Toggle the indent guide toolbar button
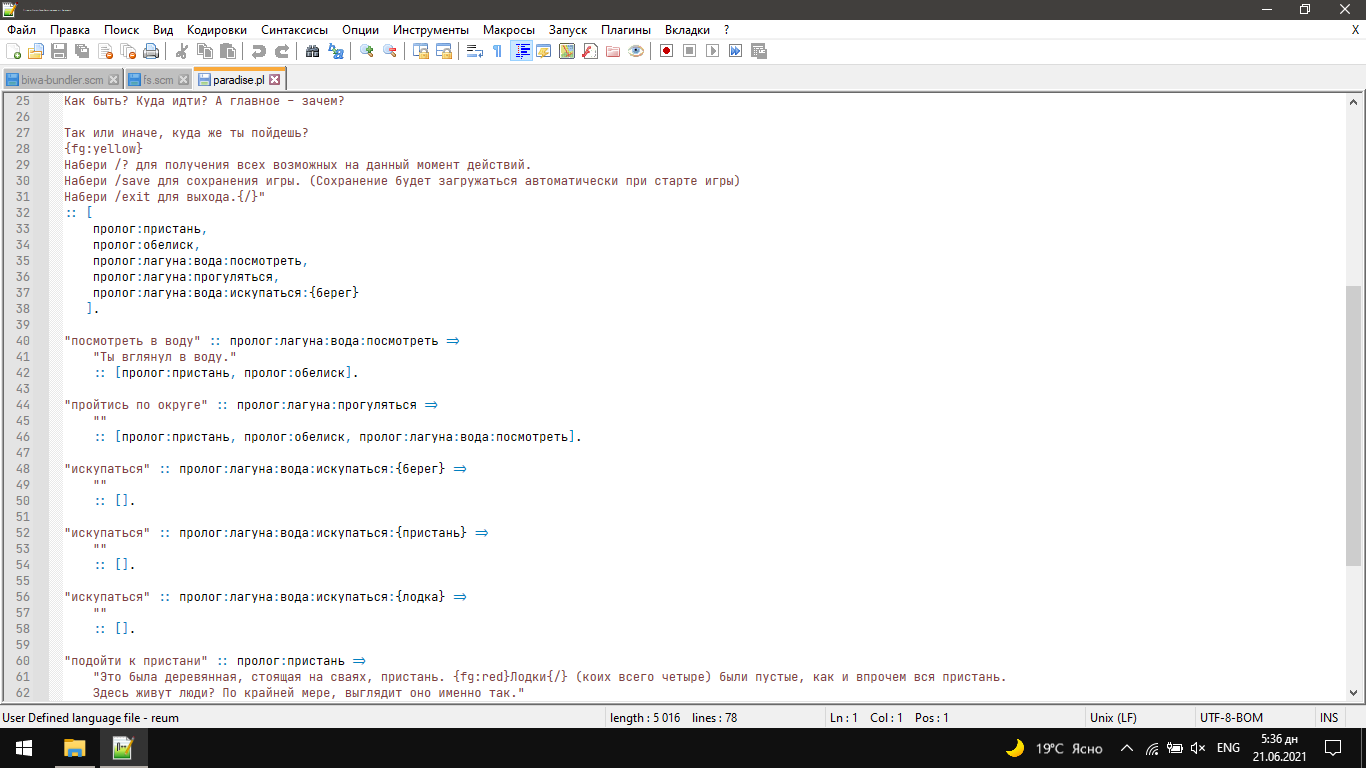This screenshot has height=768, width=1366. [x=521, y=51]
